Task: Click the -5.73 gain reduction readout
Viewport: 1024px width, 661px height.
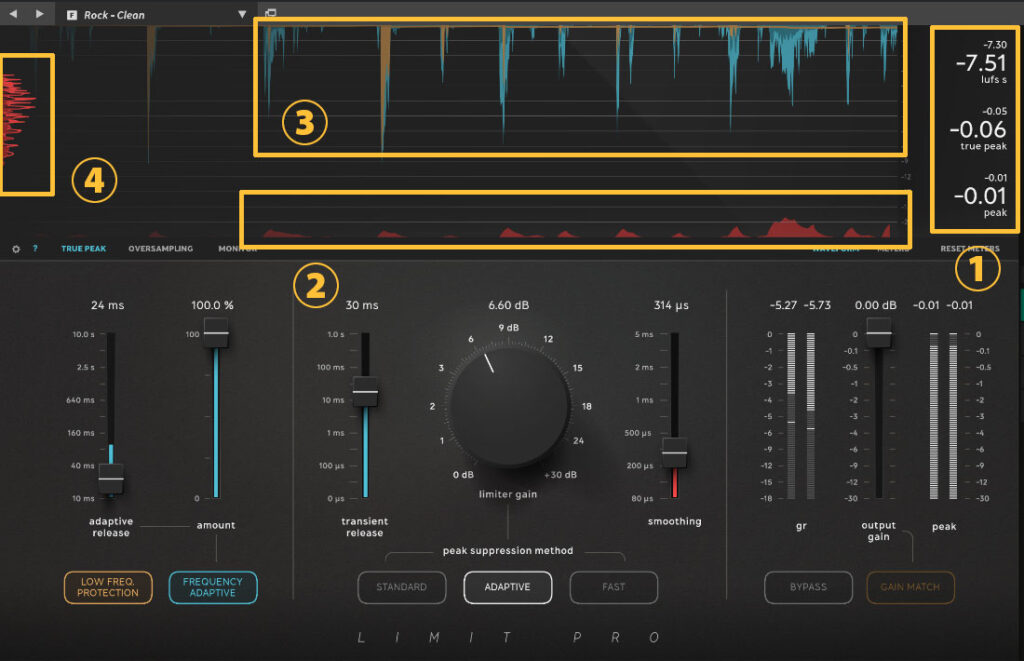Action: click(x=817, y=305)
